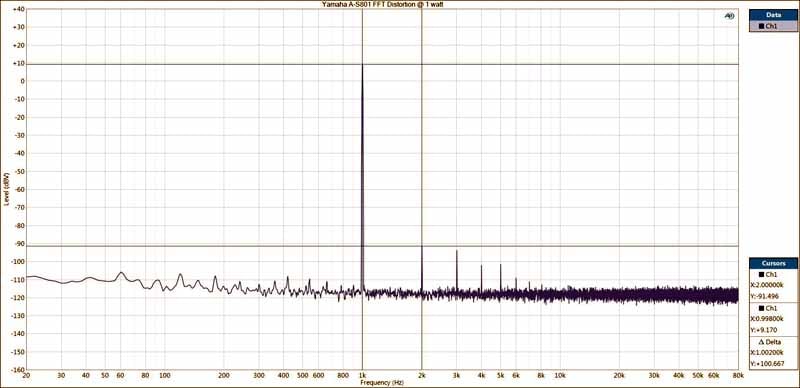Click the second cursor's Ch1 color square
The height and width of the screenshot is (388, 800).
[762, 308]
